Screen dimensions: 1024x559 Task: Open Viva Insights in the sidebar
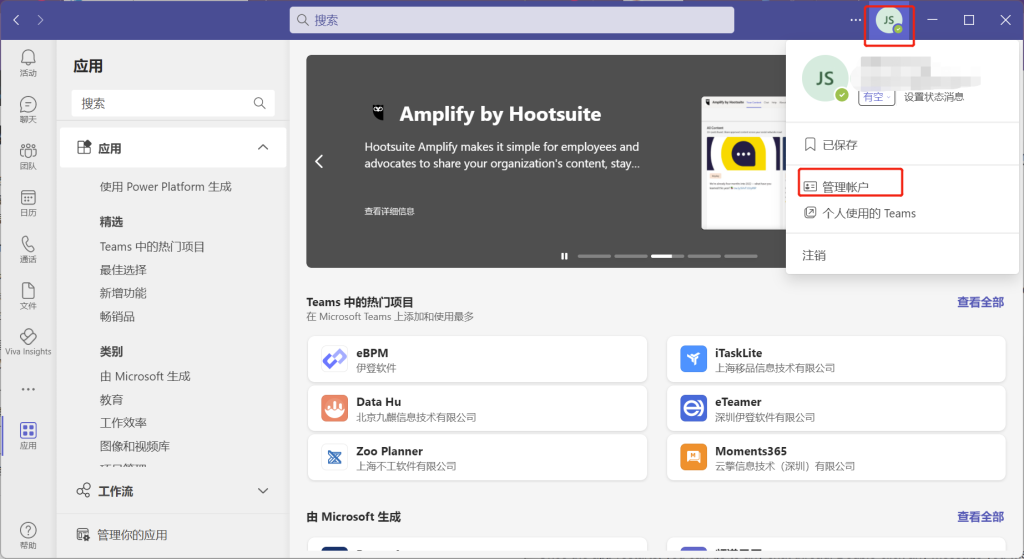pyautogui.click(x=28, y=341)
